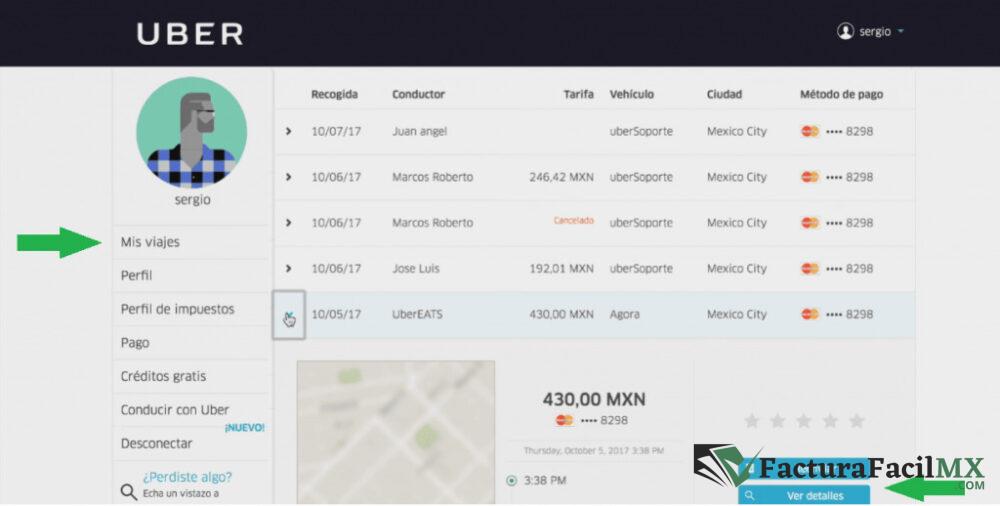The image size is (1000, 506).
Task: Click the Ver detalles button
Action: (804, 495)
